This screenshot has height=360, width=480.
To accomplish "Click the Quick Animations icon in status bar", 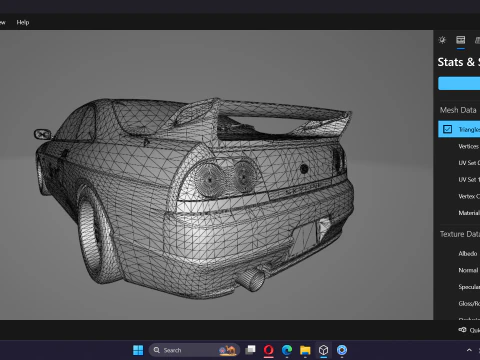I will tap(463, 330).
